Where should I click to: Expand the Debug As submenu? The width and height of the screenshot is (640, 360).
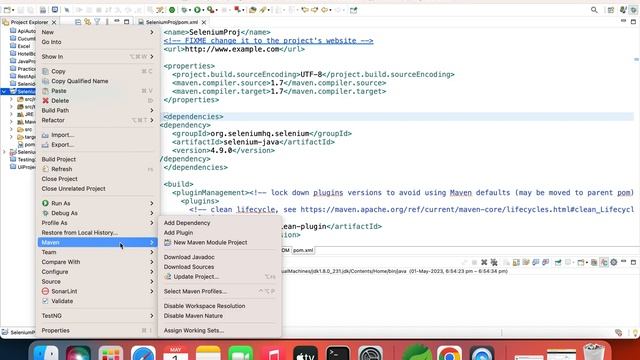coord(152,213)
